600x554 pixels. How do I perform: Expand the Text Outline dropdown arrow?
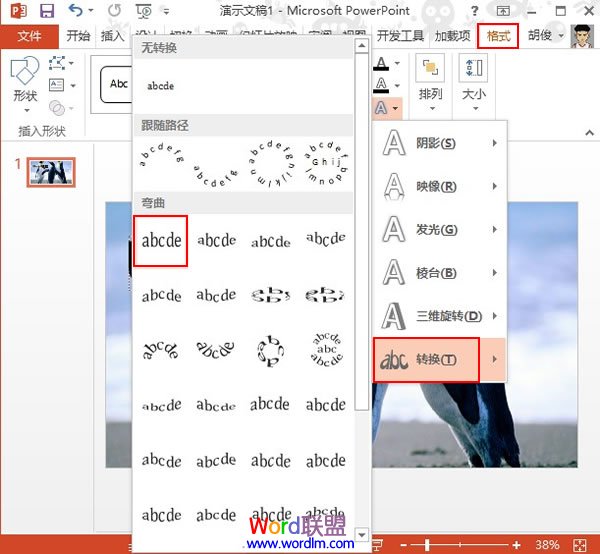click(397, 85)
